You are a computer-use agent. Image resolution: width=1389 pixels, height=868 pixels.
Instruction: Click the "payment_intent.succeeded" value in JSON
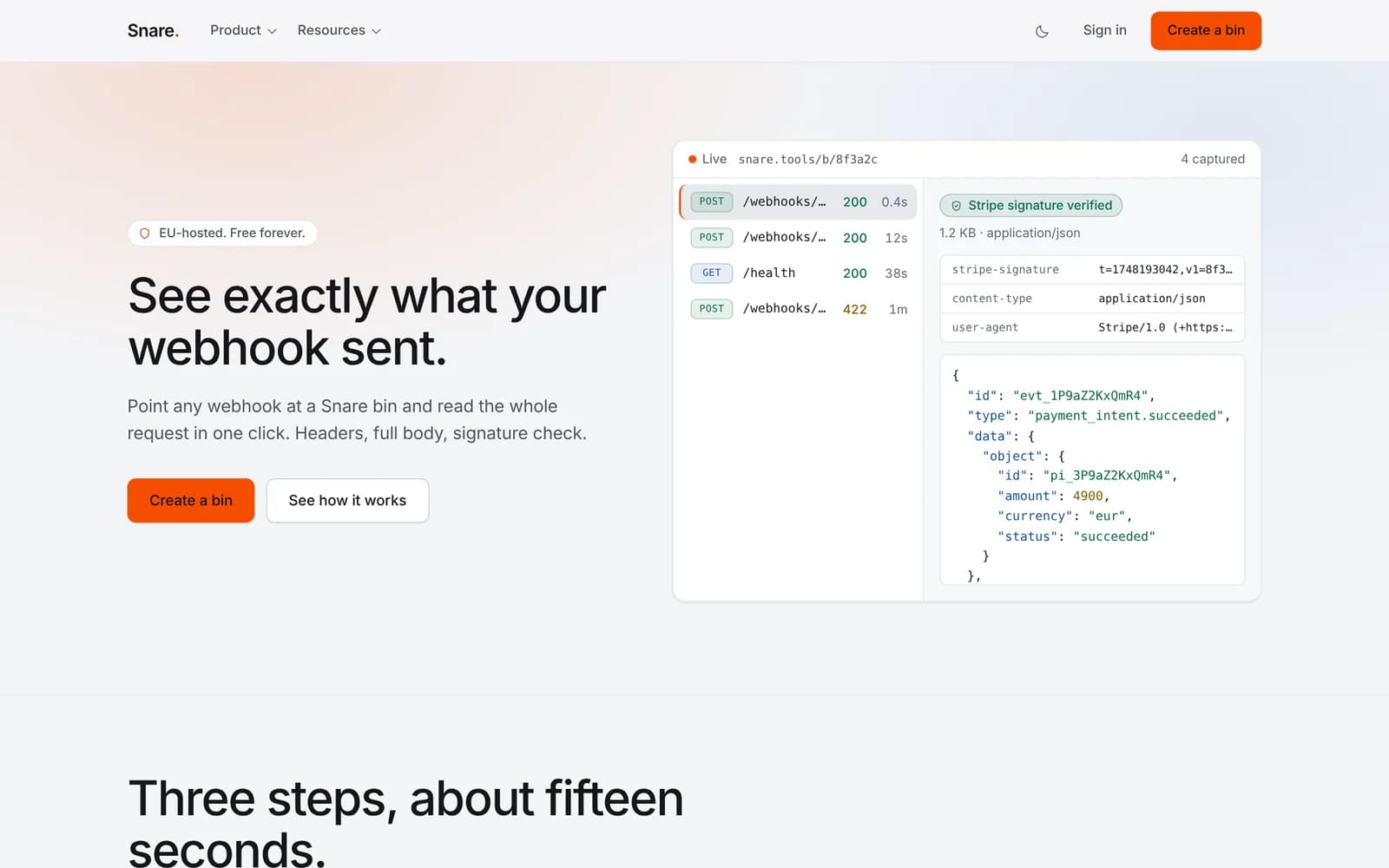pos(1125,416)
